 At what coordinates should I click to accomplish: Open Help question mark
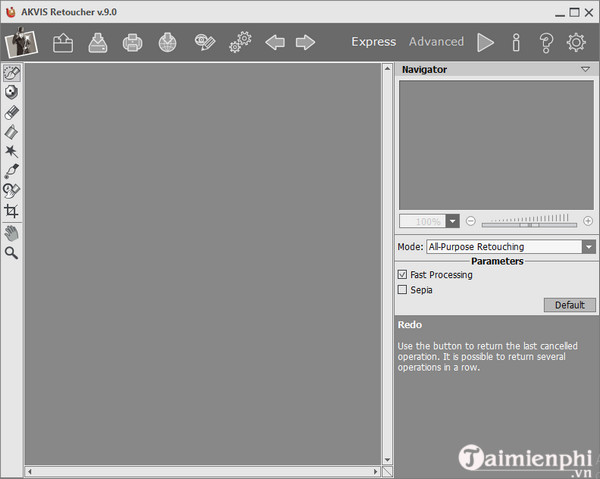tap(546, 43)
